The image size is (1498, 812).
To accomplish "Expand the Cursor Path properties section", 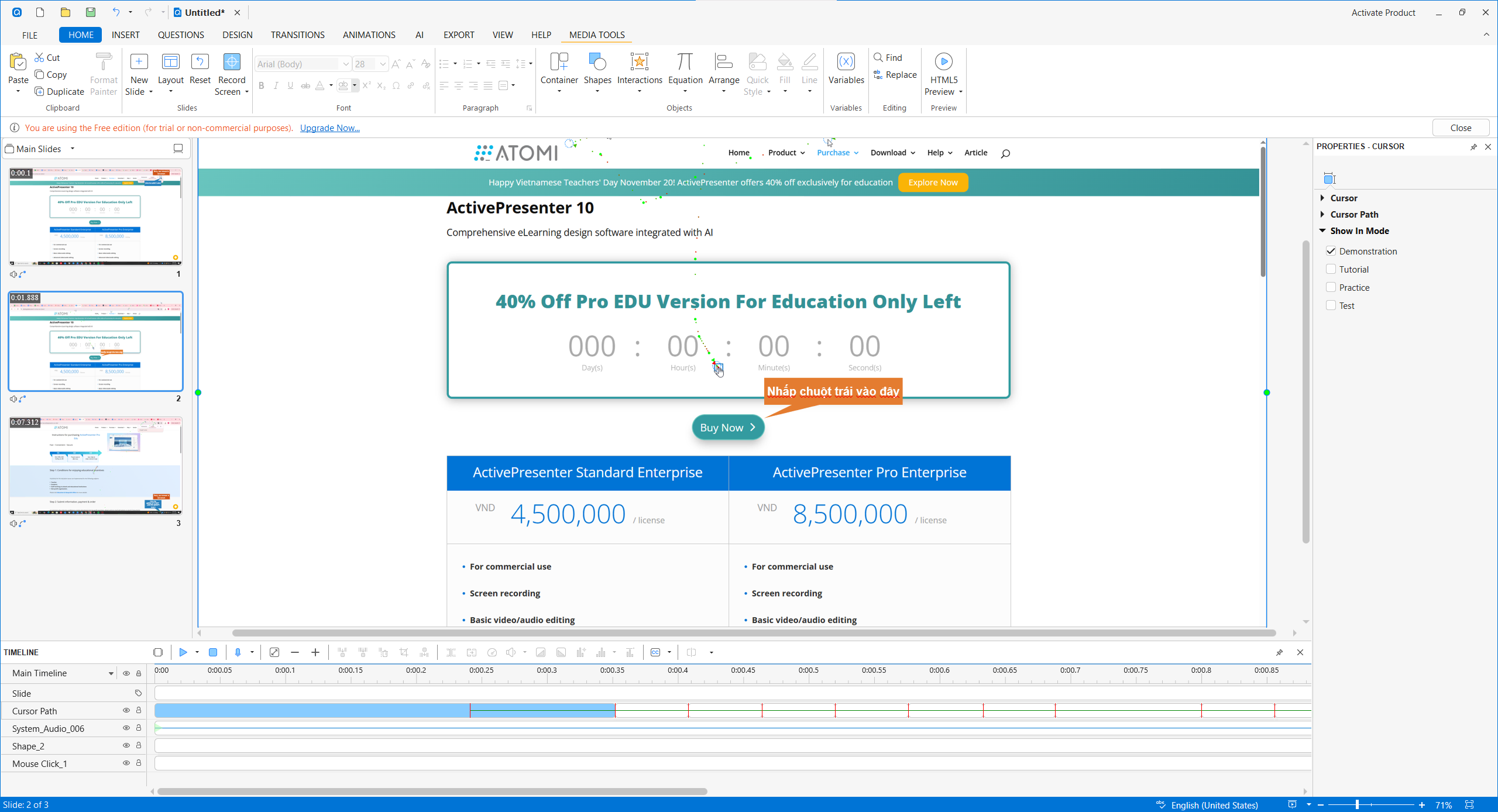I will (1322, 214).
